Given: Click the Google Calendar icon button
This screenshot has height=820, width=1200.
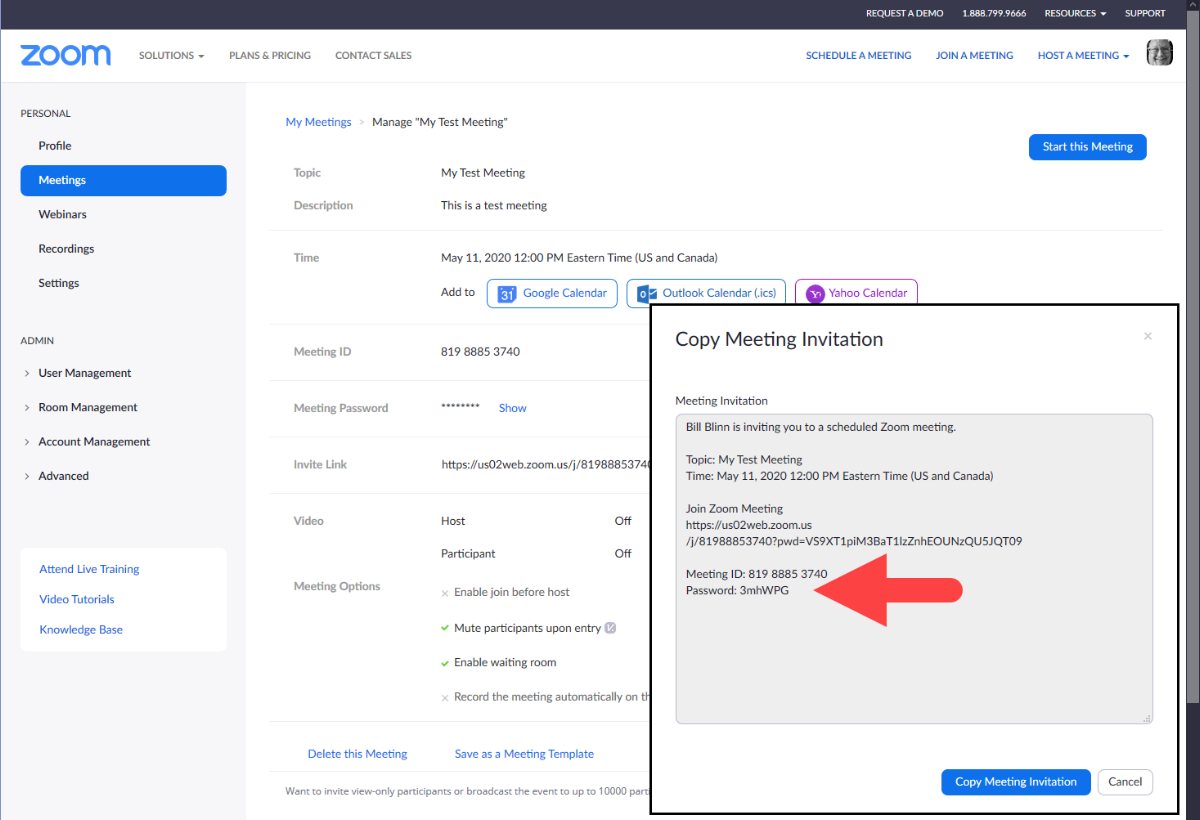Looking at the screenshot, I should pos(552,293).
